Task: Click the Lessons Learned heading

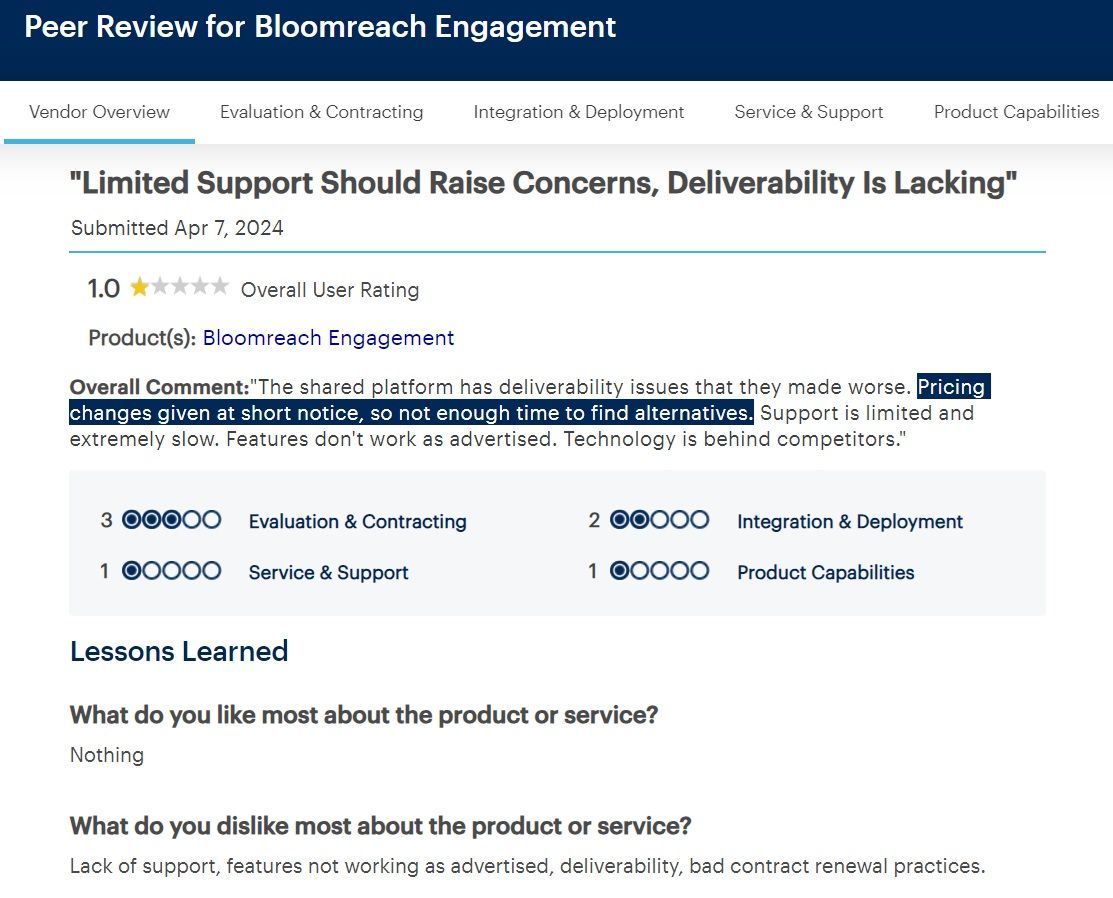Action: [x=179, y=651]
